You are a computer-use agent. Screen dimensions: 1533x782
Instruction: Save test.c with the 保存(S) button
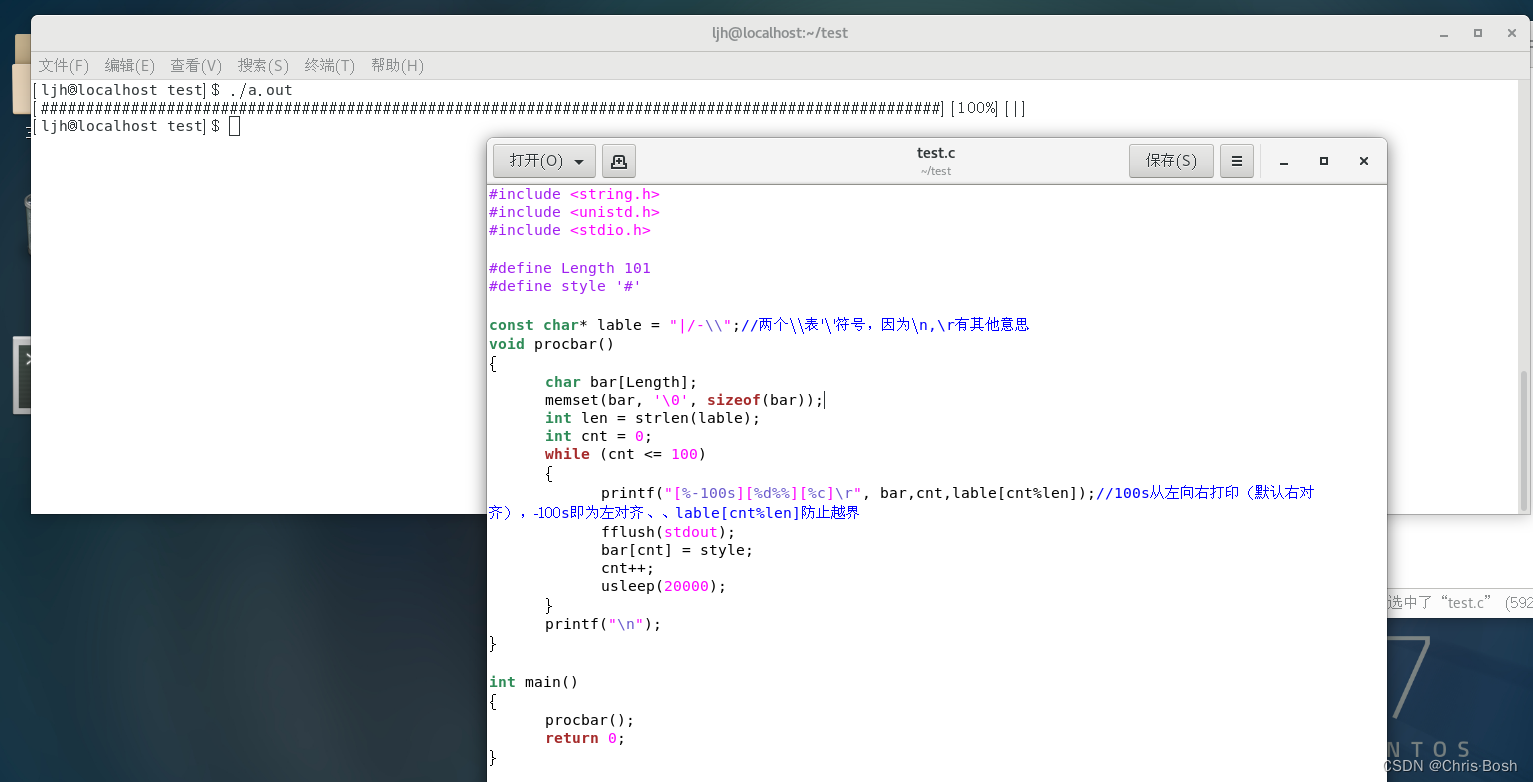[x=1170, y=160]
